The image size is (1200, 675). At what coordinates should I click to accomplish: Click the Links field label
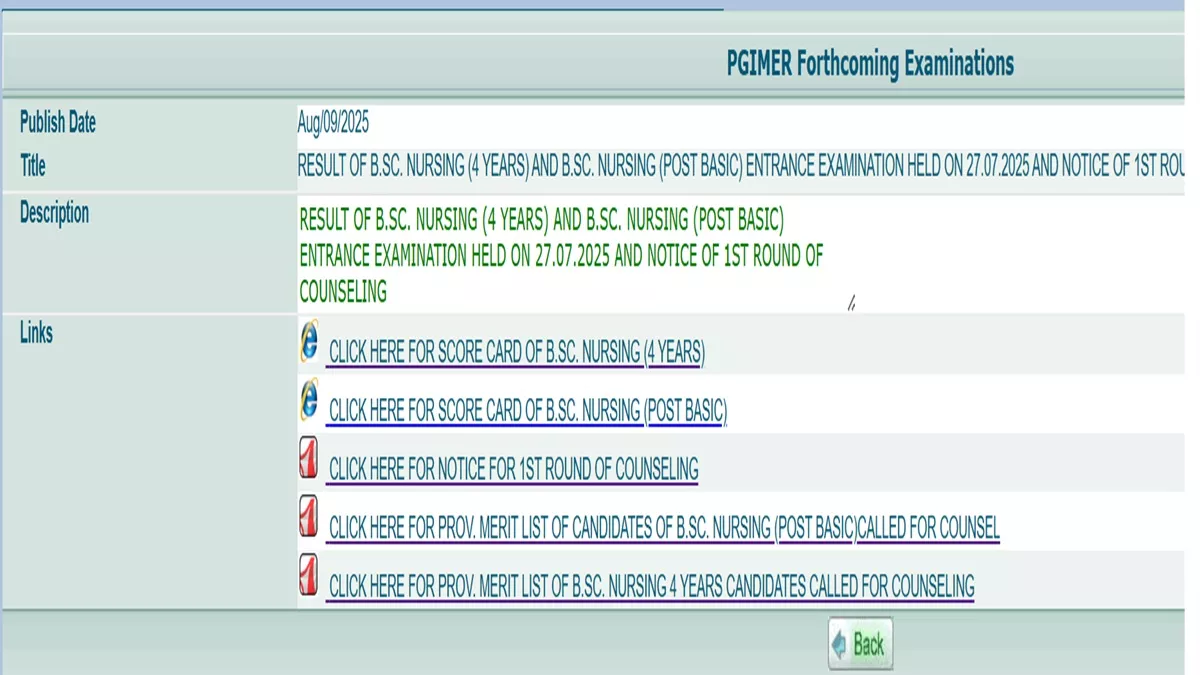[x=36, y=334]
